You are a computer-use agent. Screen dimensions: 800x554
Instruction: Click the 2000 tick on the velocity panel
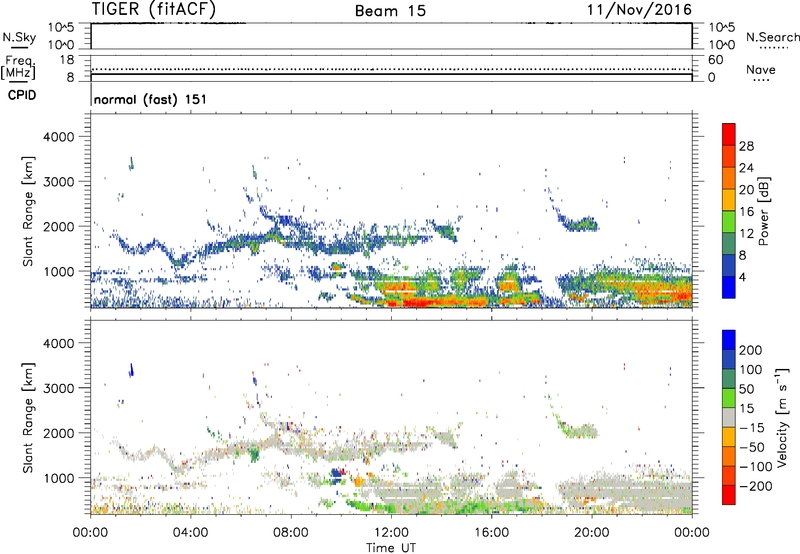tap(58, 433)
